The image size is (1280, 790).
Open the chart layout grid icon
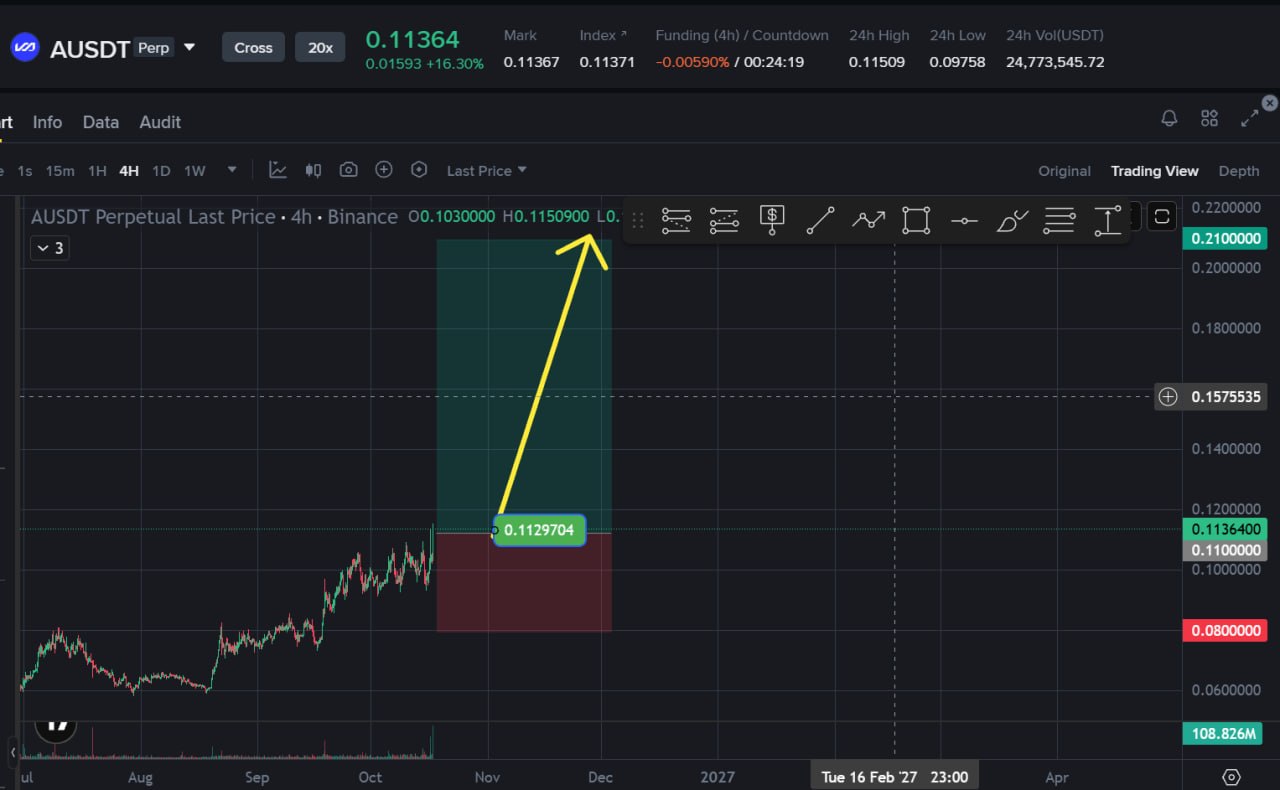(1209, 118)
